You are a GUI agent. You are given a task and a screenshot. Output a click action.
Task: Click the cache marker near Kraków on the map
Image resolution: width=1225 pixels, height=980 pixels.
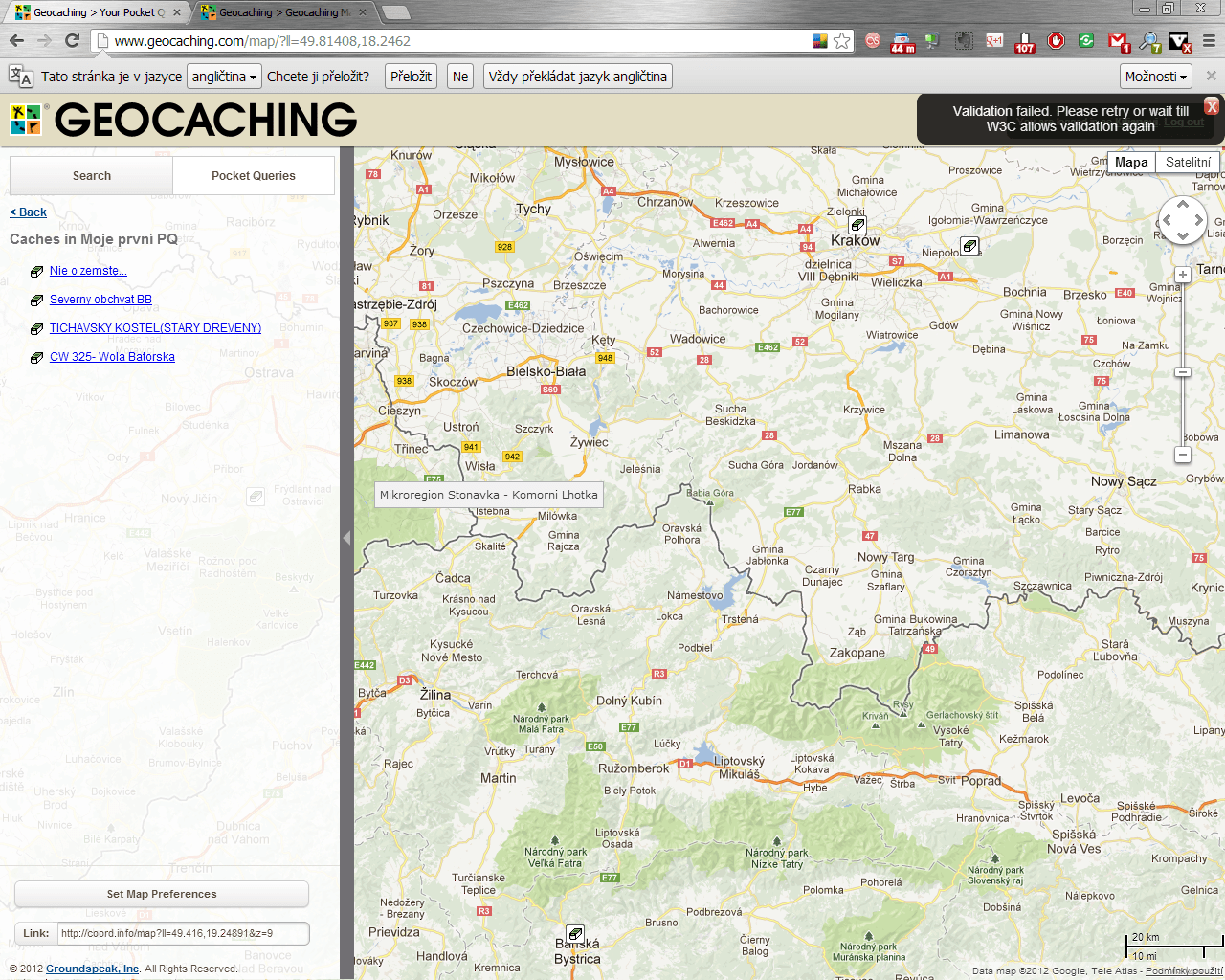click(857, 225)
